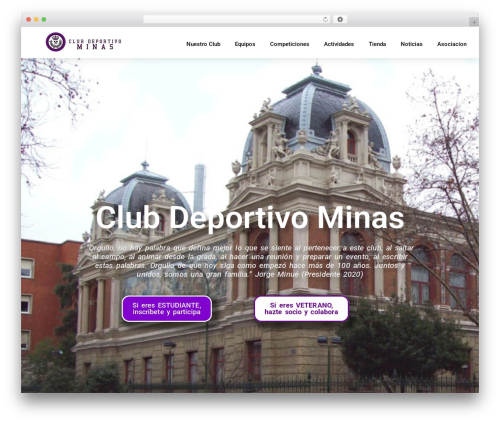Click the Si eres VETERANO button

pyautogui.click(x=301, y=309)
